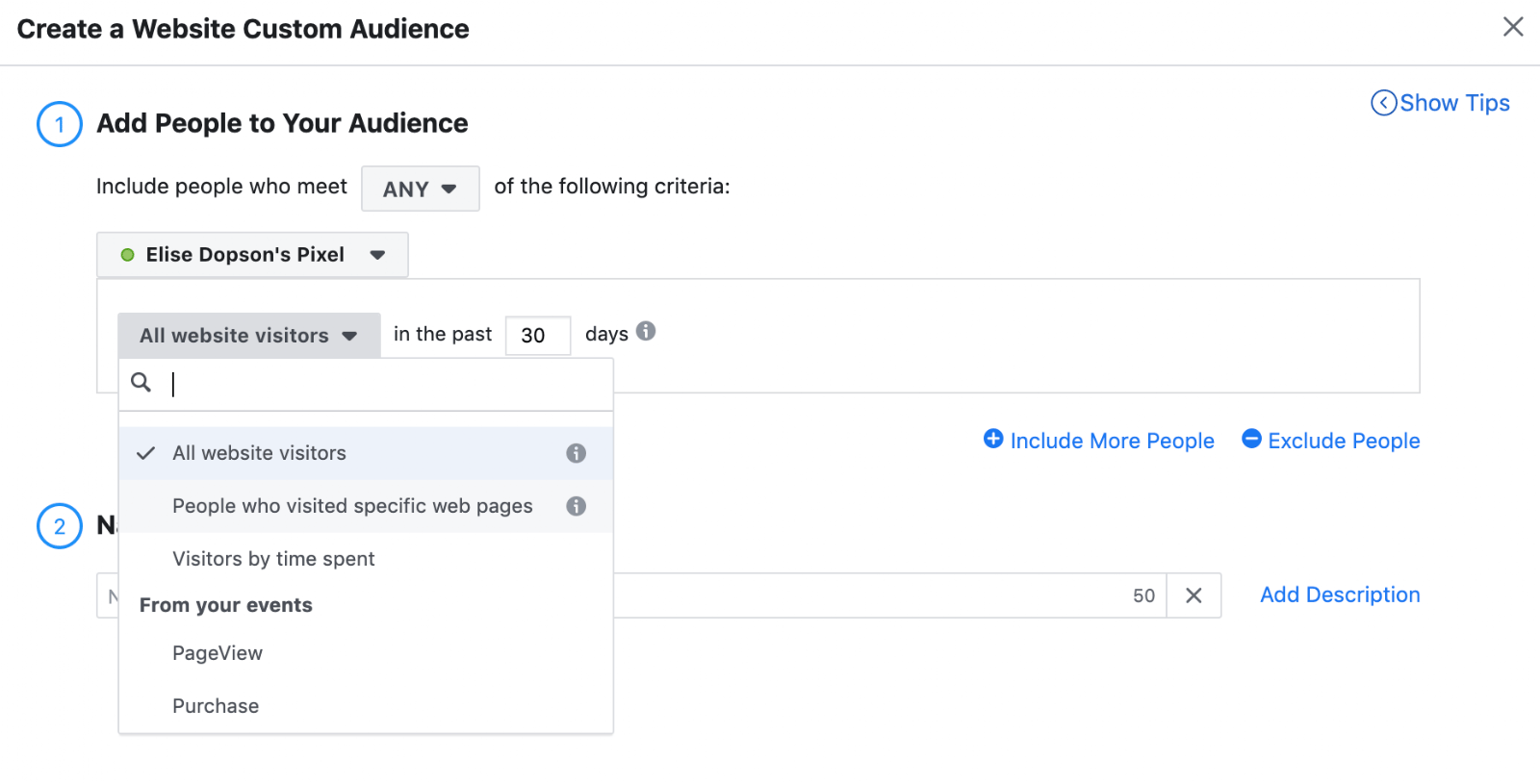
Task: Click the Exclude People link
Action: point(1331,441)
